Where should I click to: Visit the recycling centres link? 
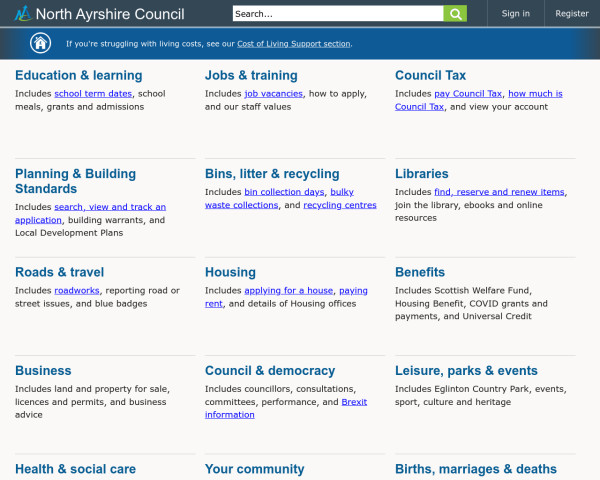(340, 205)
